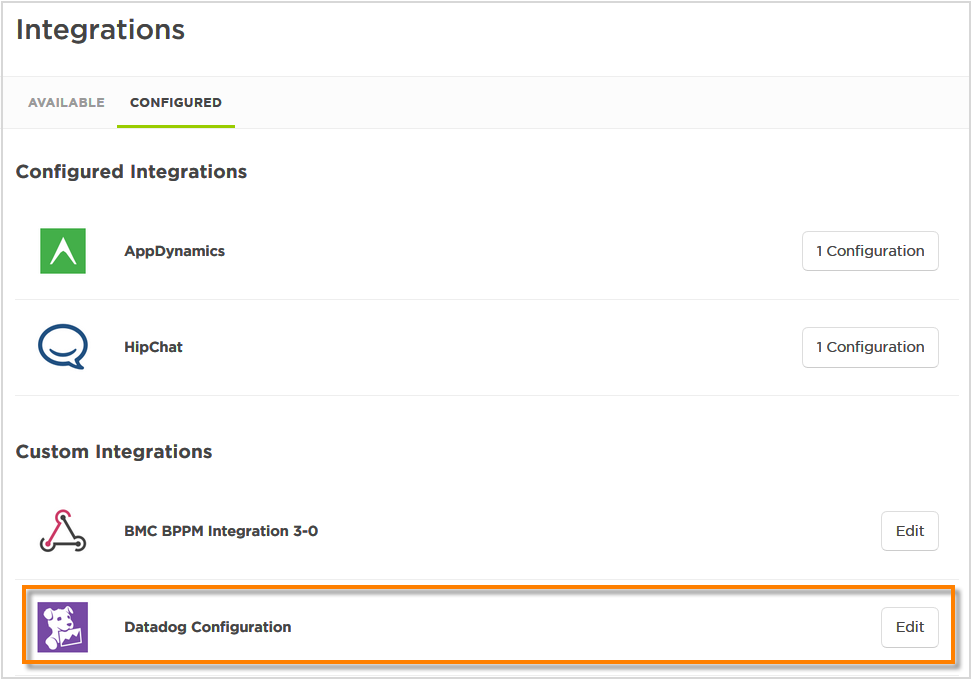The width and height of the screenshot is (971, 679).
Task: Select the HipChat integration name
Action: (153, 347)
